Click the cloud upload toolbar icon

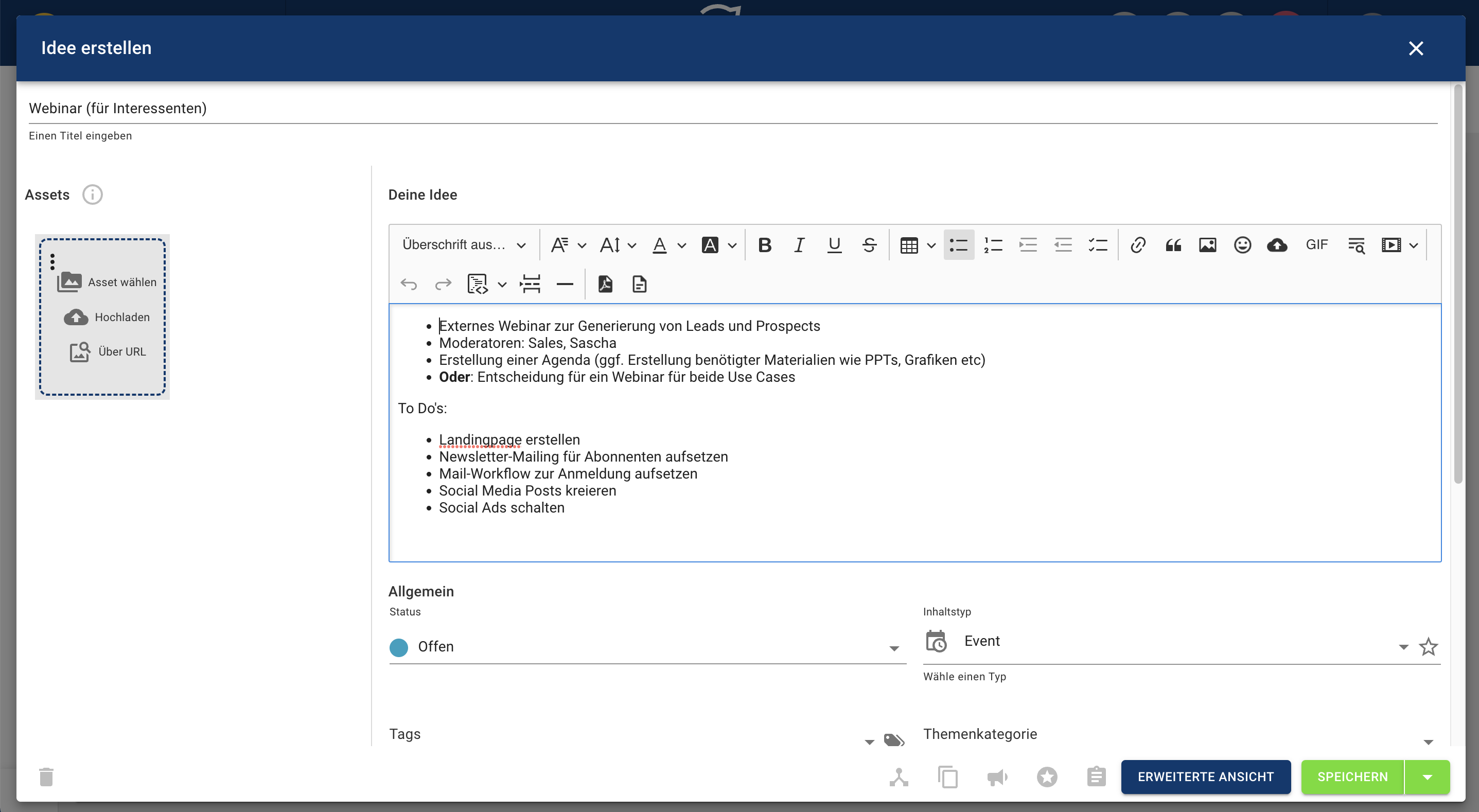coord(1277,245)
